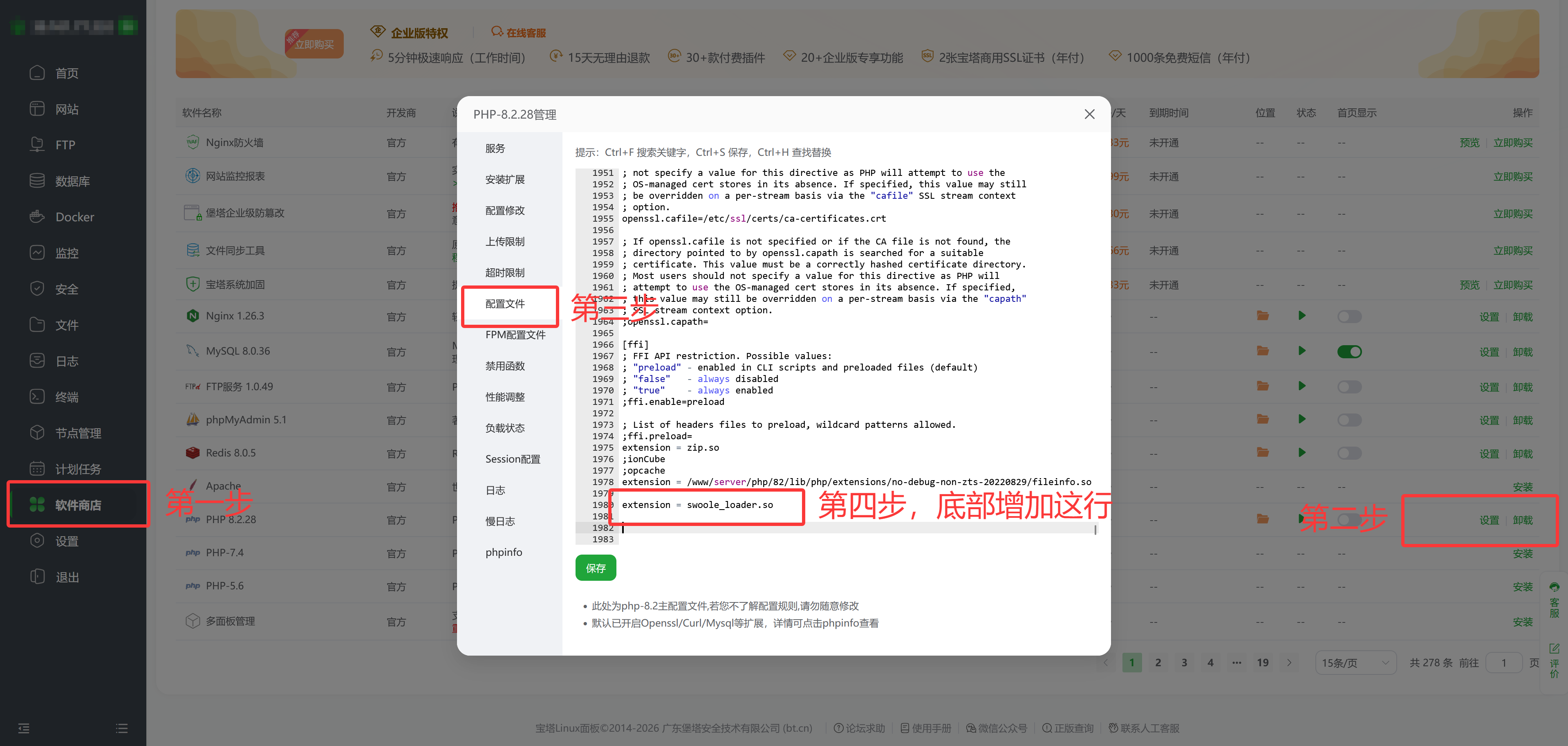This screenshot has height=746, width=1568.
Task: Select 配置文件 tab in PHP manager
Action: pyautogui.click(x=504, y=304)
